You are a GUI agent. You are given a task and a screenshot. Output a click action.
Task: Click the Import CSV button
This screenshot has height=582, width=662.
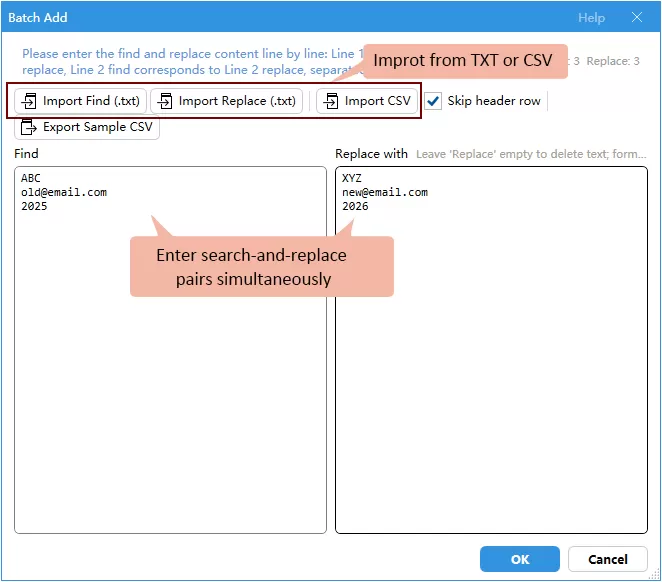(366, 101)
